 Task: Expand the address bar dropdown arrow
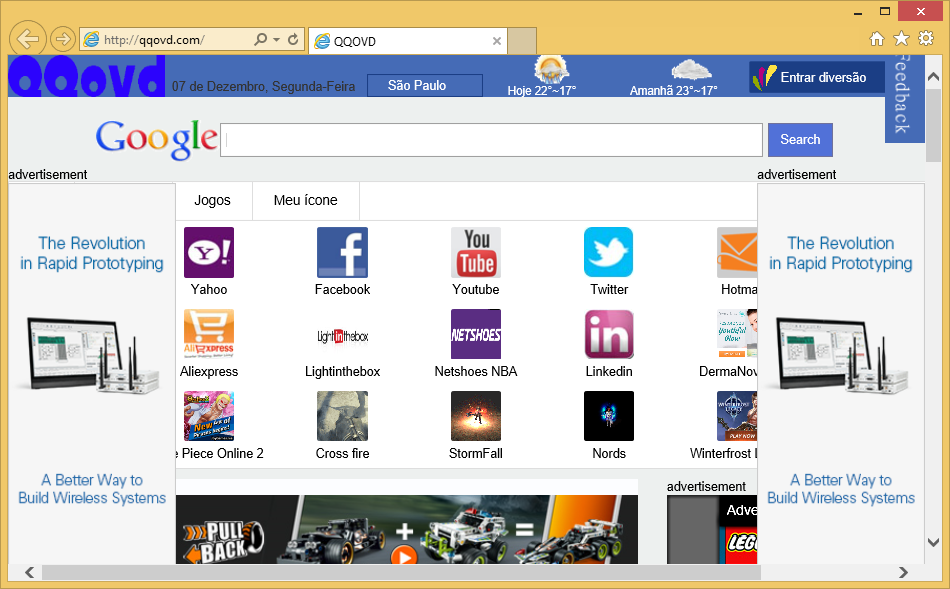tap(276, 39)
